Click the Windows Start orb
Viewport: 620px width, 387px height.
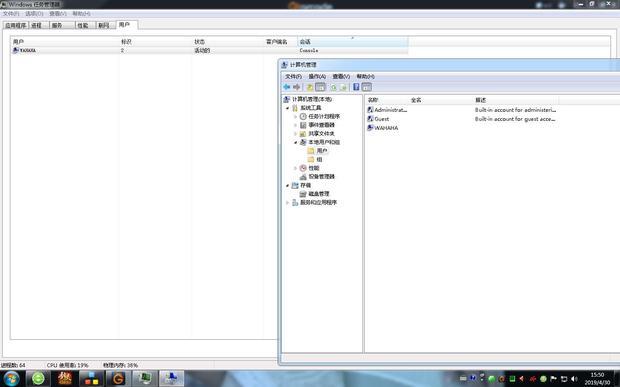(x=11, y=378)
